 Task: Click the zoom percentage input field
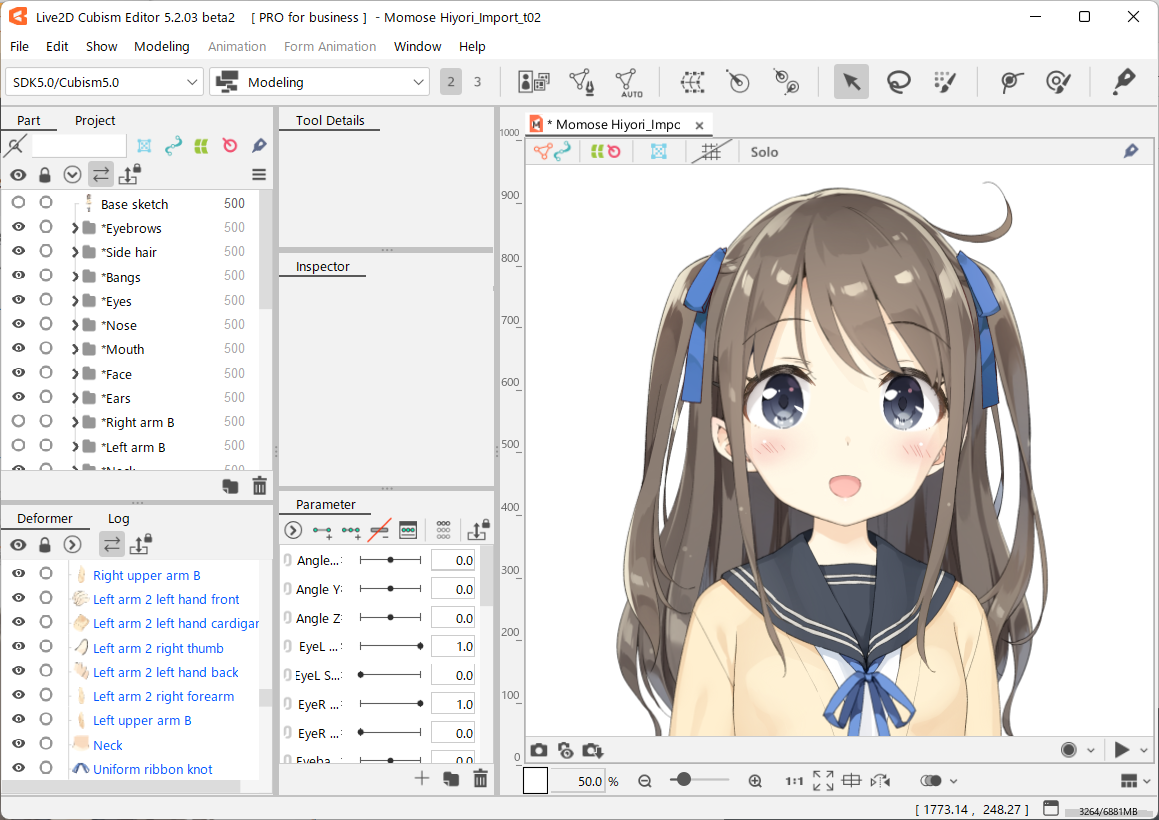(x=578, y=781)
